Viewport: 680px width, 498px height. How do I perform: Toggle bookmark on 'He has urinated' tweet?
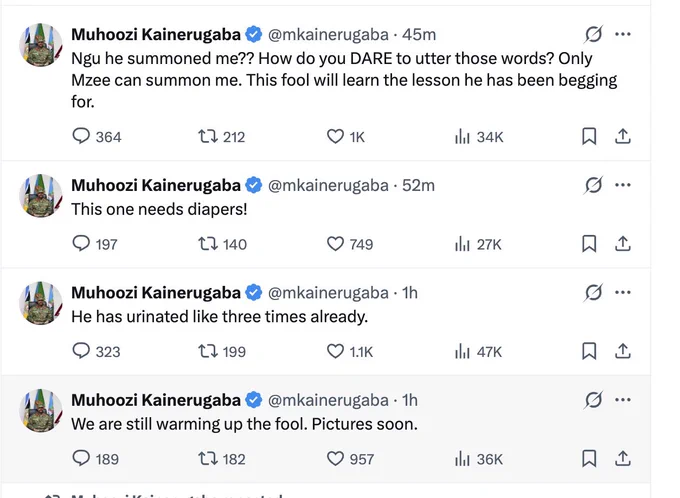coord(589,351)
